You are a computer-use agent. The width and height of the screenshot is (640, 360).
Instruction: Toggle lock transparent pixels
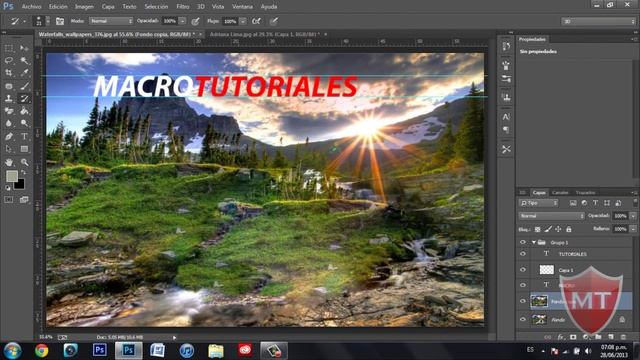(x=538, y=229)
